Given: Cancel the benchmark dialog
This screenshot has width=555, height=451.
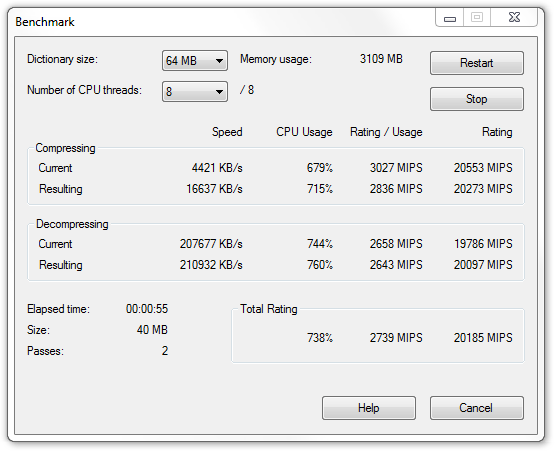Looking at the screenshot, I should pyautogui.click(x=477, y=408).
